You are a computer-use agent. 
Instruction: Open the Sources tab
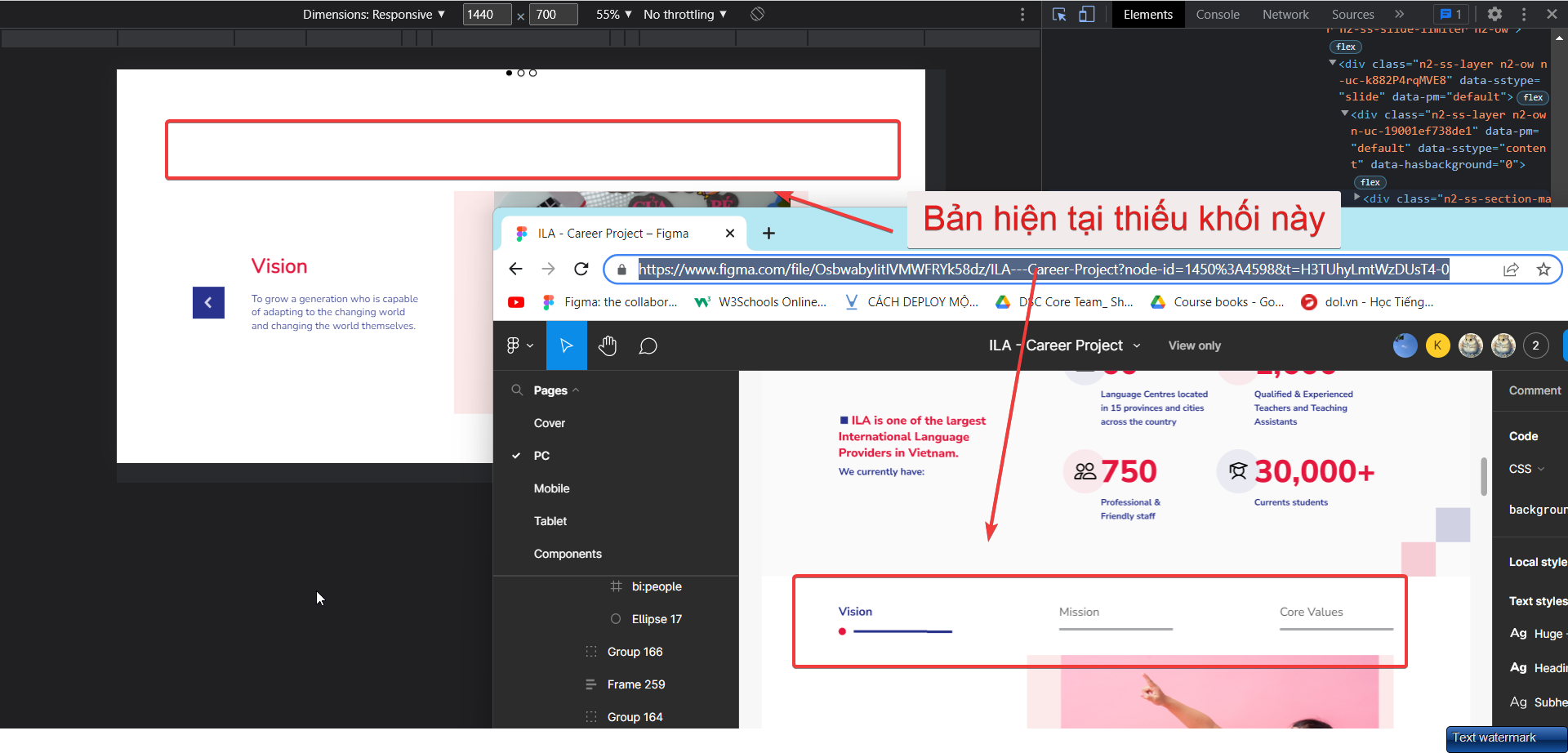1352,14
